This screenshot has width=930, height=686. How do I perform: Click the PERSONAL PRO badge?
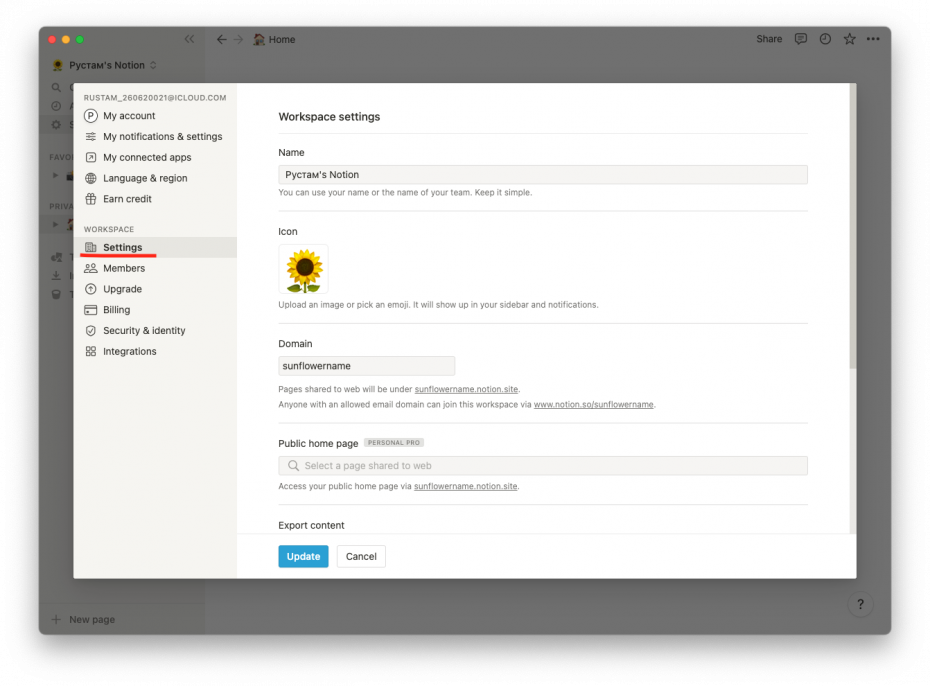coord(394,442)
